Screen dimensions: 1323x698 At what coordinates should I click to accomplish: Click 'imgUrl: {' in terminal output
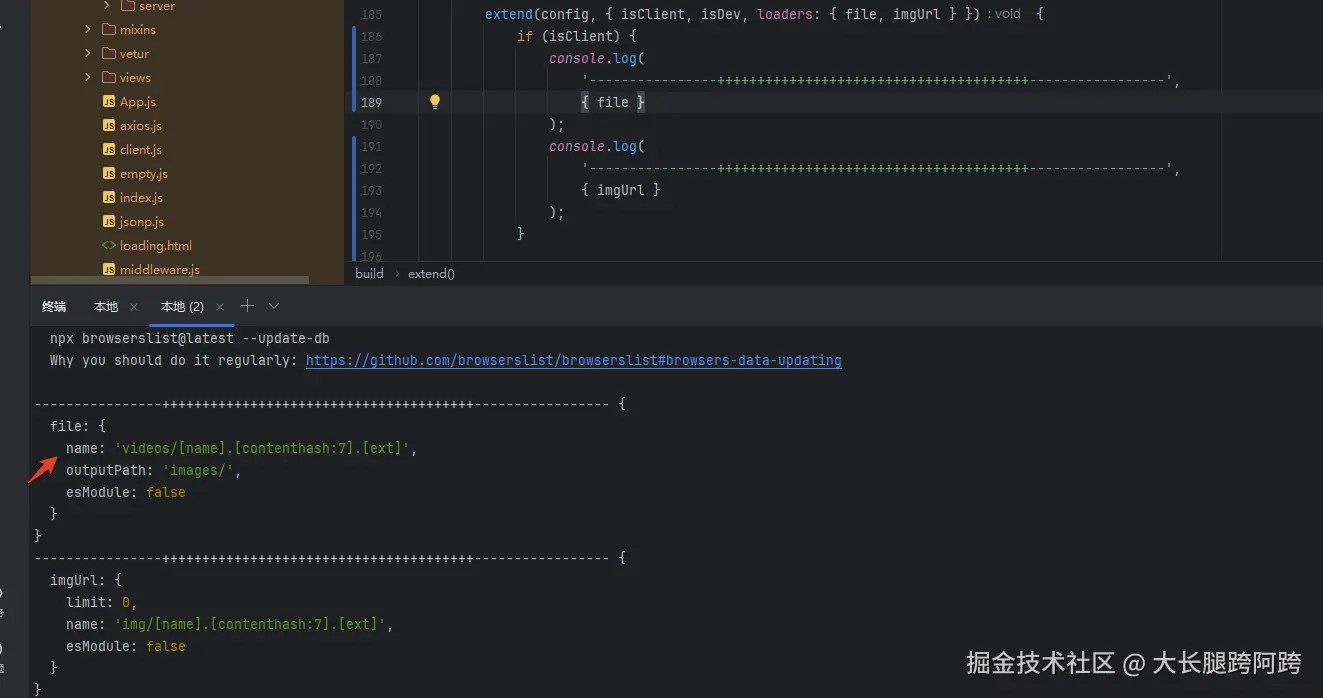pos(86,580)
